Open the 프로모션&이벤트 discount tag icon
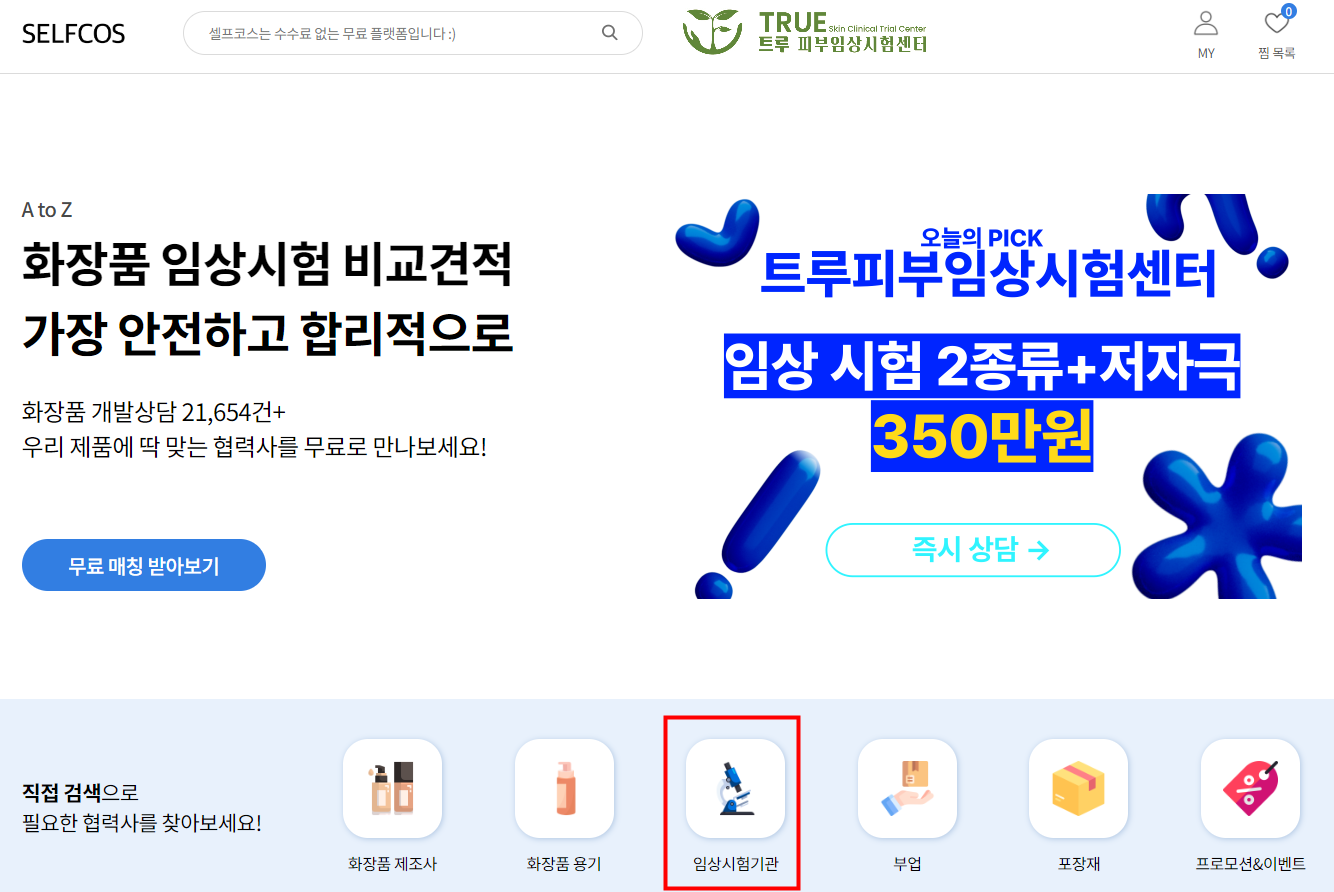The width and height of the screenshot is (1334, 892). click(x=1250, y=788)
